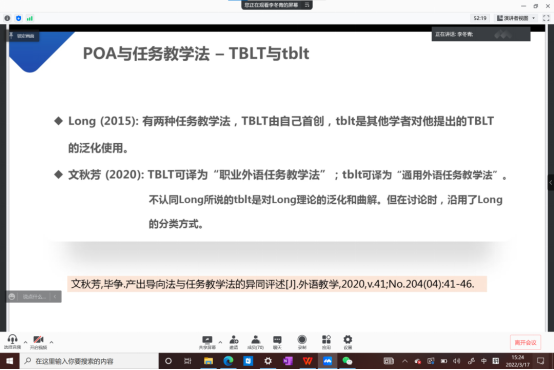The height and width of the screenshot is (370, 554).
Task: Click the Windows taskbar search field
Action: tap(89, 361)
